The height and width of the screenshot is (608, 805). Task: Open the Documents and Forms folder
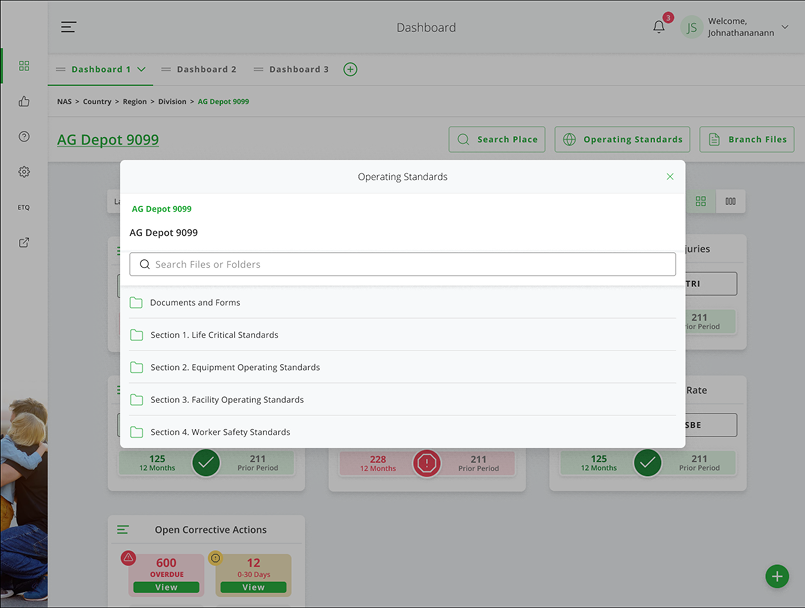tap(195, 303)
